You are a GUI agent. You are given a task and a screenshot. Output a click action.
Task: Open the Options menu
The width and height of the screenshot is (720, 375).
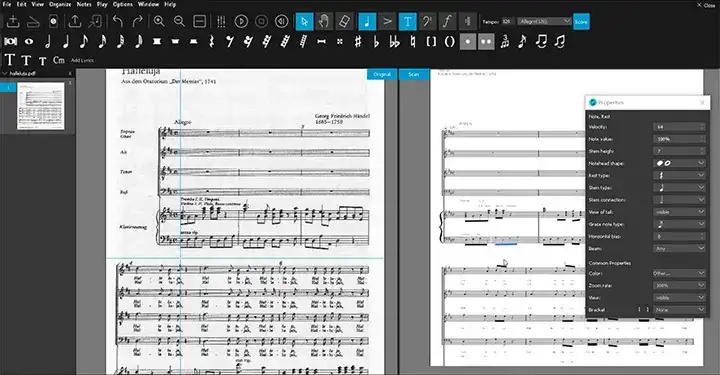tap(123, 4)
